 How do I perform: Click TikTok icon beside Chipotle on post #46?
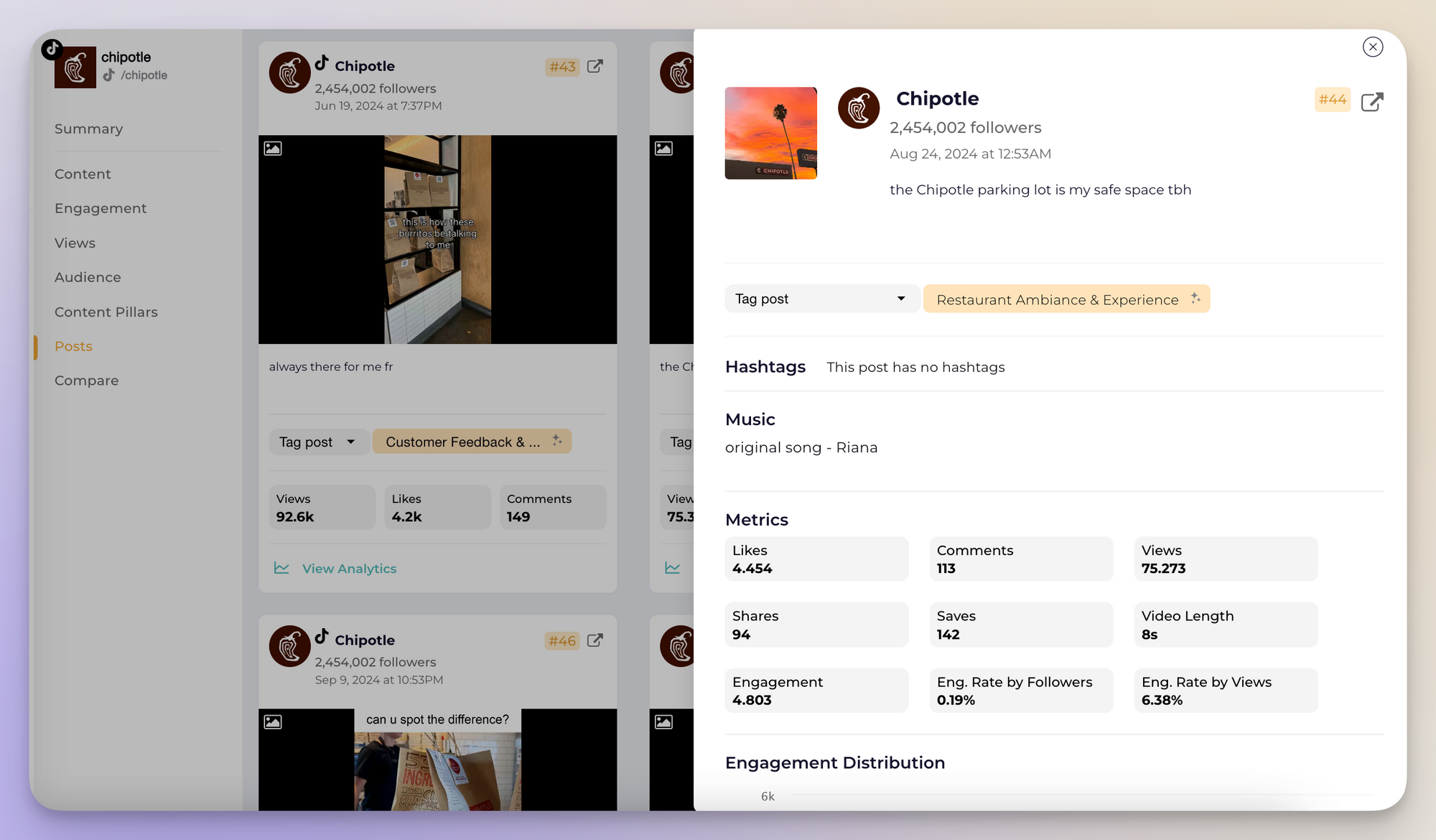pos(322,637)
